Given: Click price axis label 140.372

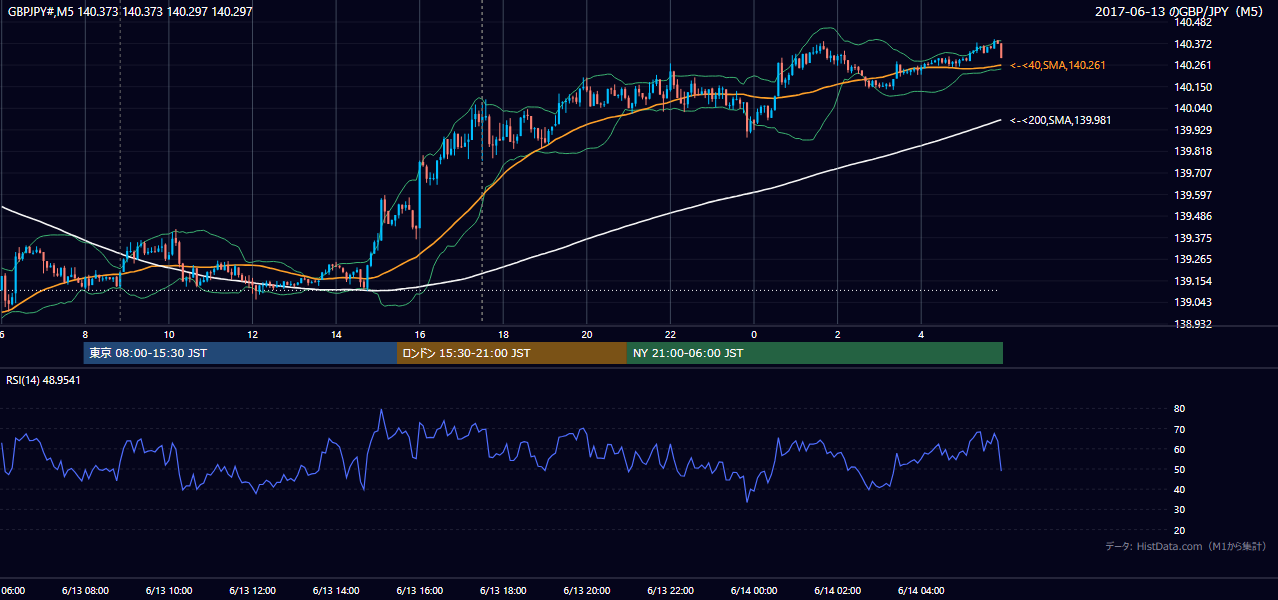Looking at the screenshot, I should pyautogui.click(x=1195, y=44).
